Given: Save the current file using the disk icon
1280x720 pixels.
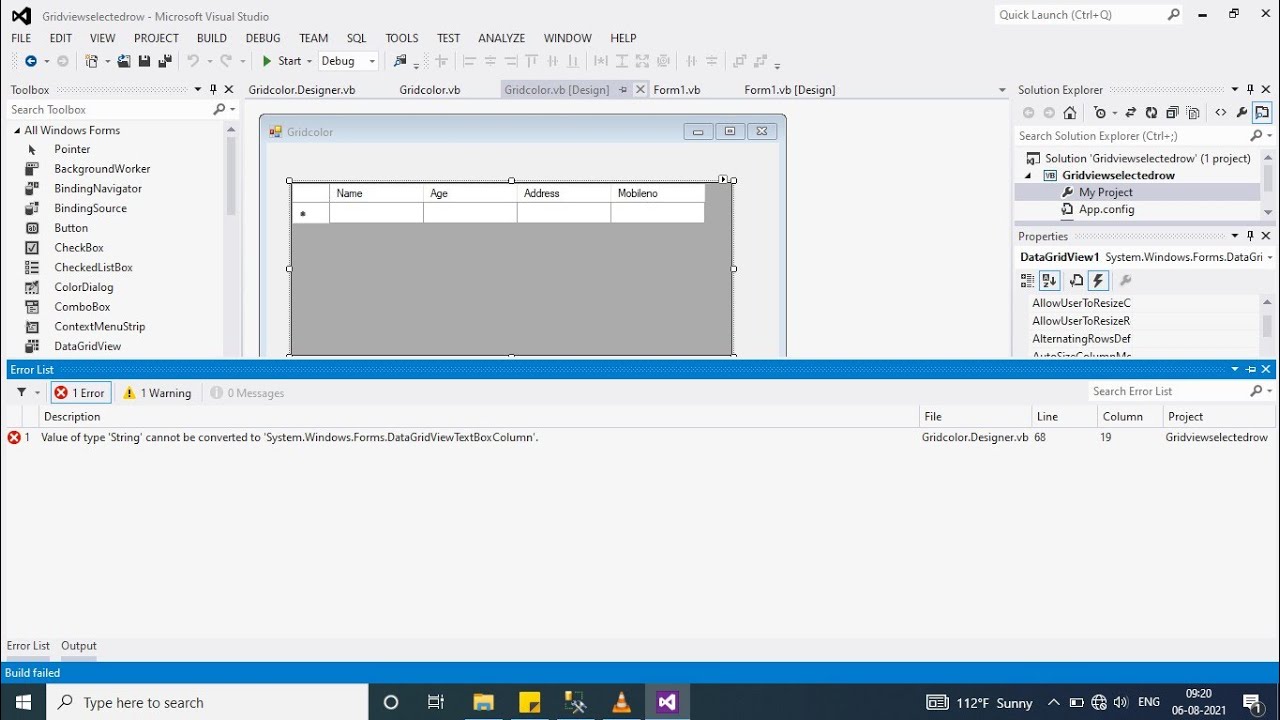Looking at the screenshot, I should click(x=144, y=61).
